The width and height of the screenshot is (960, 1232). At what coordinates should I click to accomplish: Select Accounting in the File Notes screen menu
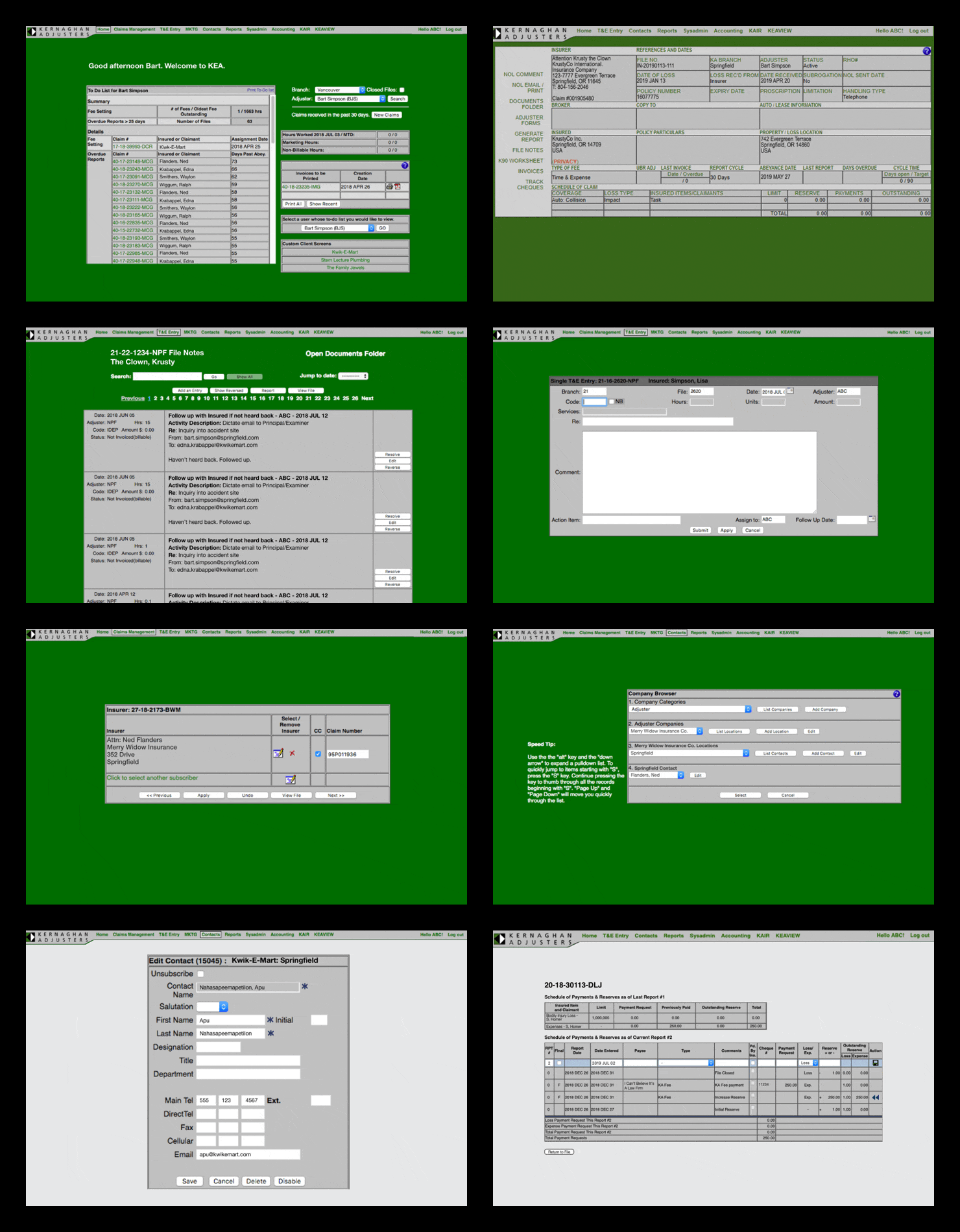point(282,332)
